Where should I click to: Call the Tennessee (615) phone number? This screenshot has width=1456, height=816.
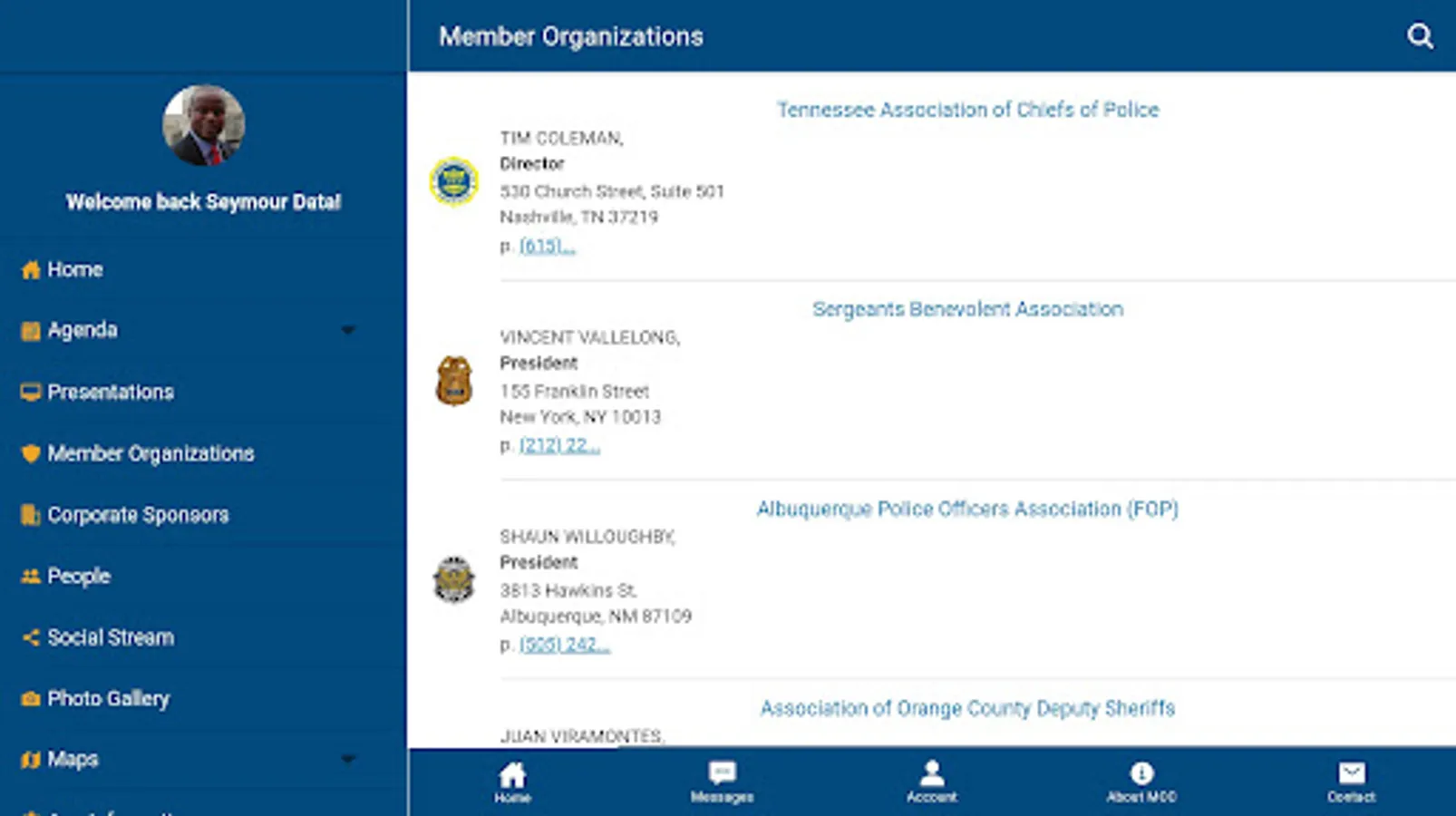[547, 246]
